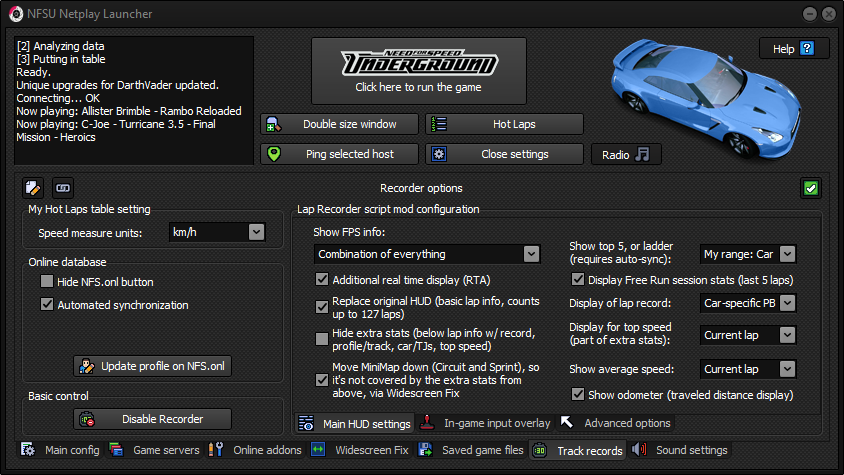Click Update profile on NFS.onl
The image size is (844, 475).
152,366
